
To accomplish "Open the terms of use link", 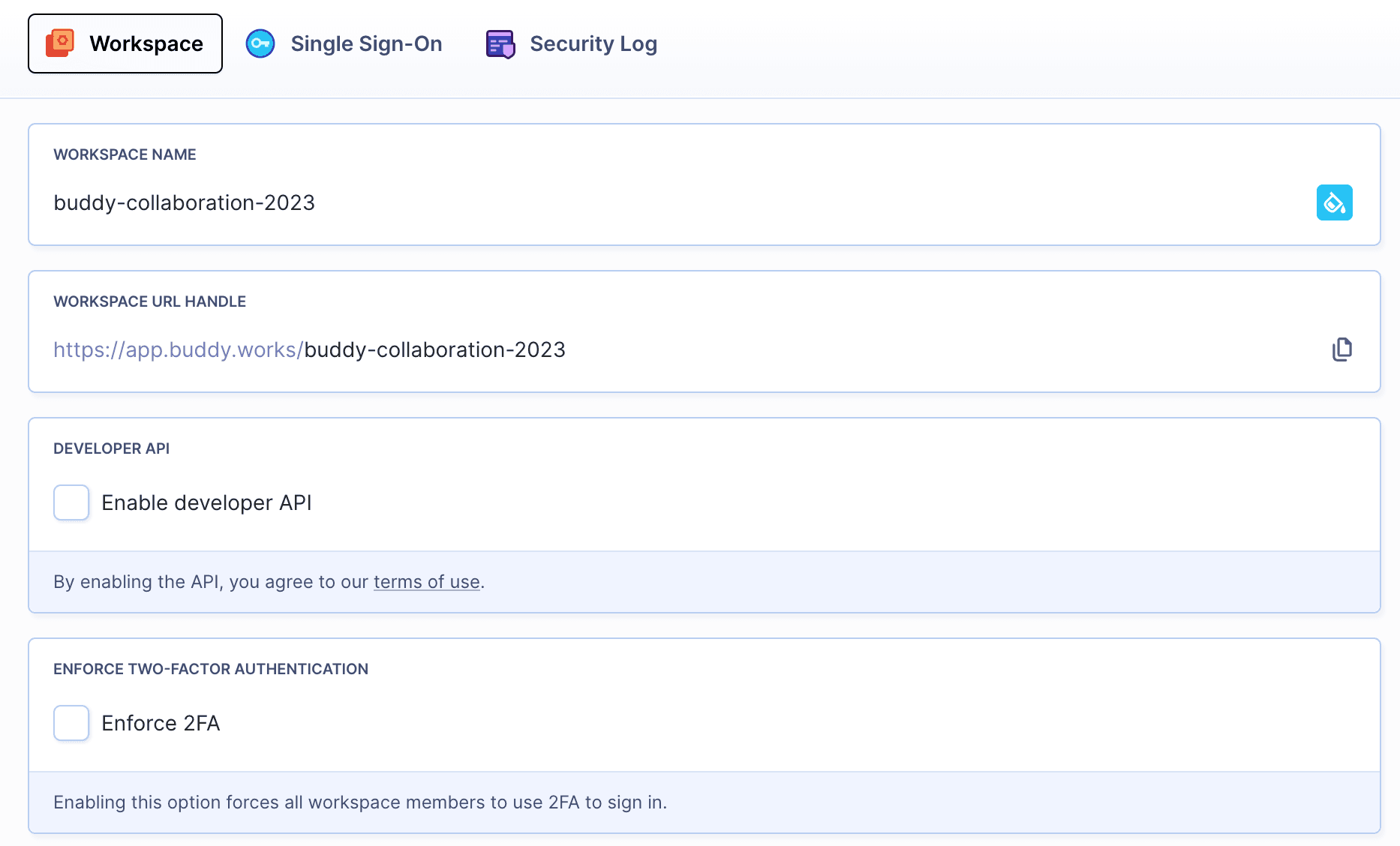I will pyautogui.click(x=426, y=581).
